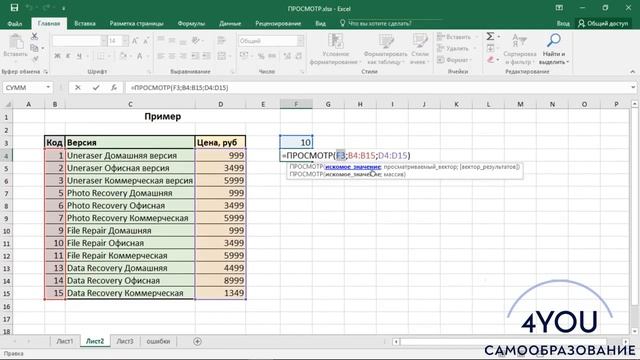Switch to the Формулы ribbon tab
Image resolution: width=640 pixels, height=360 pixels.
[x=191, y=23]
